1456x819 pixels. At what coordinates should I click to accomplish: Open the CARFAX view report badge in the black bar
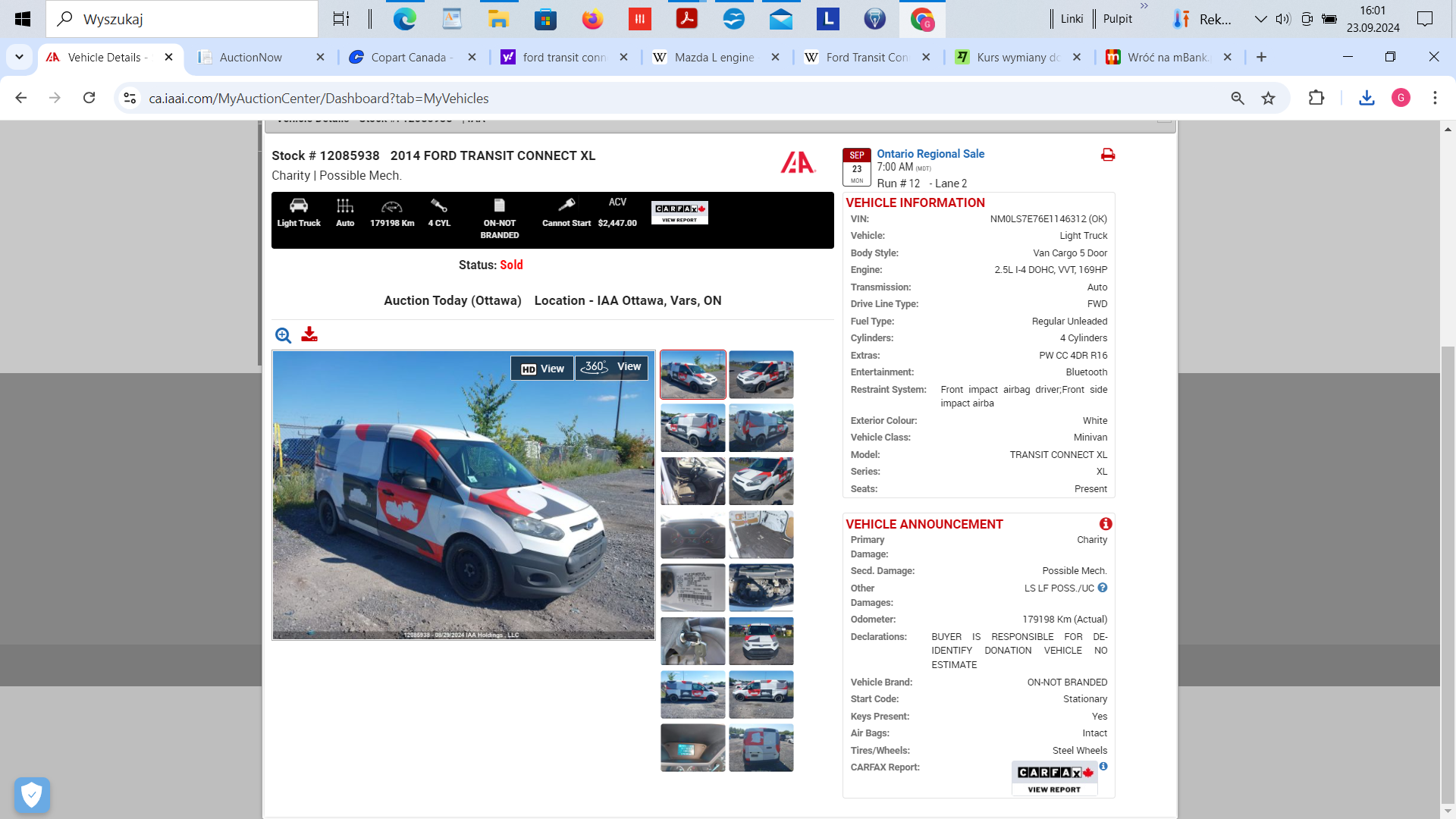pyautogui.click(x=679, y=212)
